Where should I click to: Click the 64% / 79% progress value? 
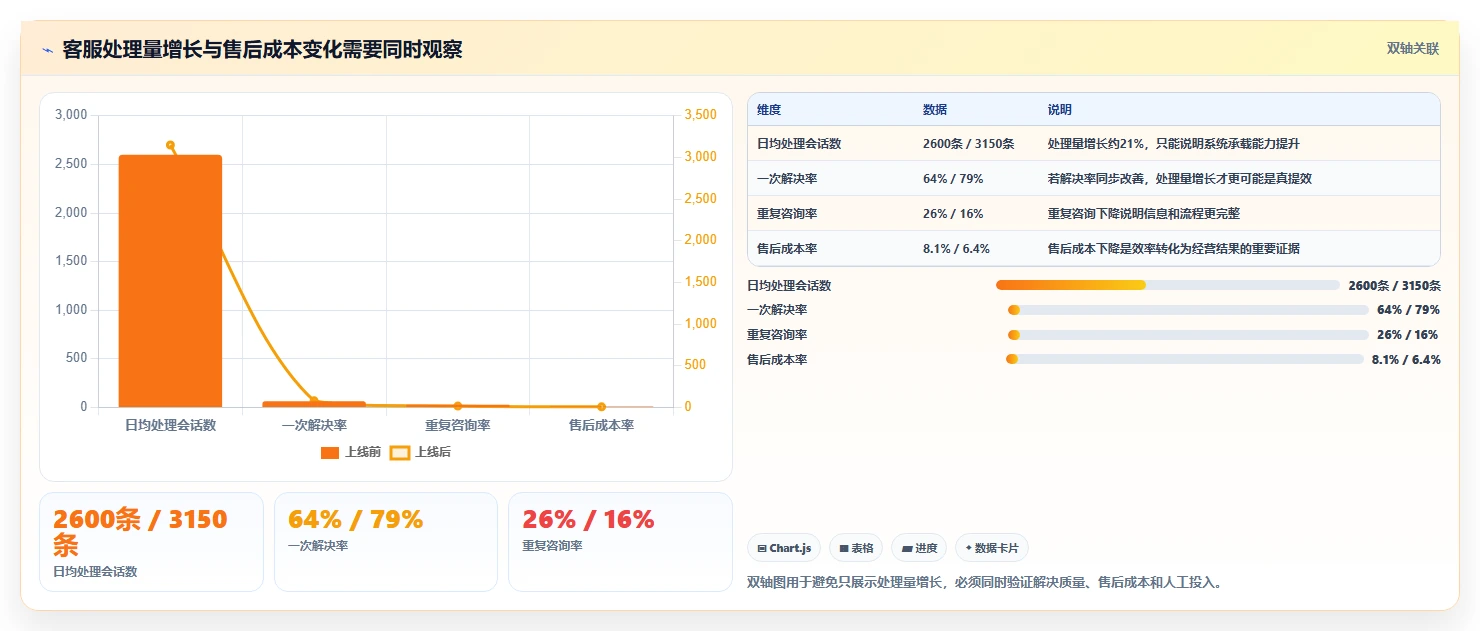(1408, 310)
